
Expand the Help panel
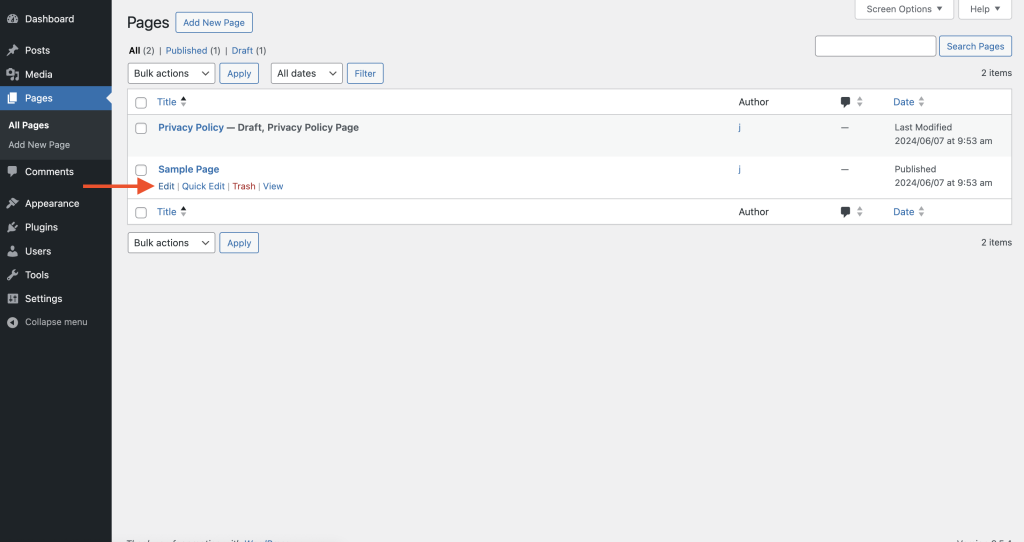coord(985,9)
